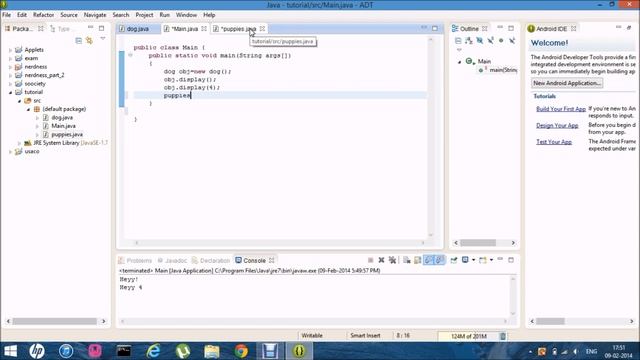Click Remove All Terminated Launches icon
This screenshot has width=640, height=360.
392,260
